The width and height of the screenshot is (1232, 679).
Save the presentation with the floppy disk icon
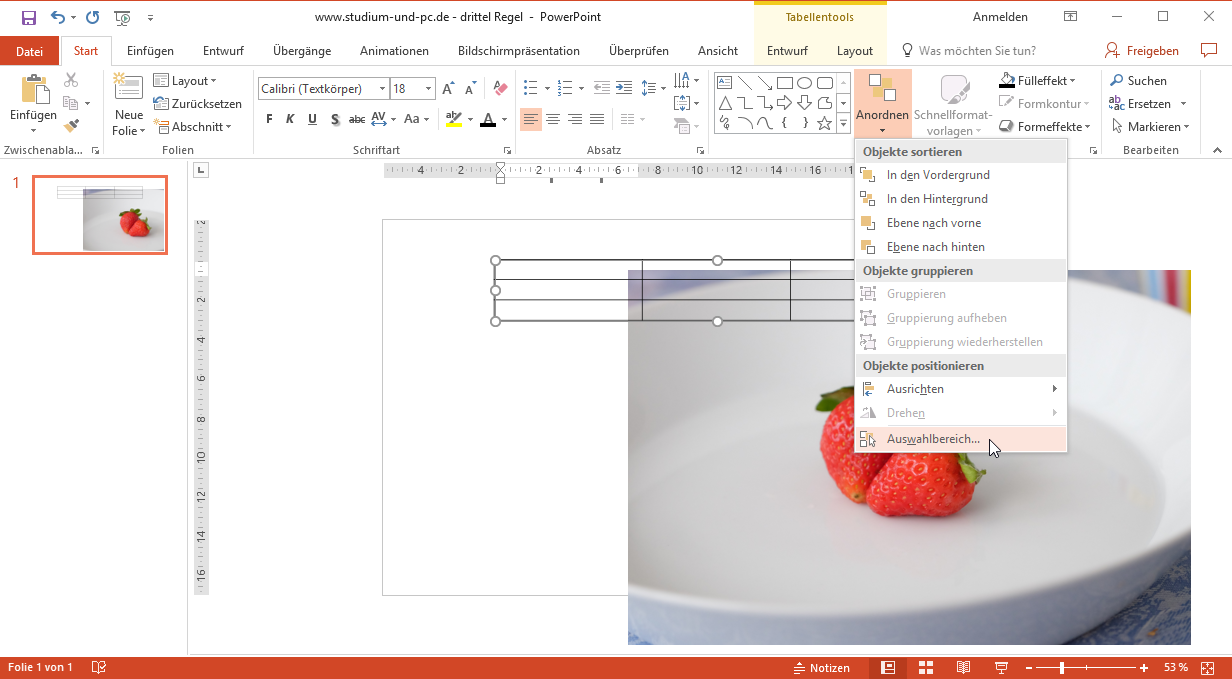pyautogui.click(x=28, y=17)
